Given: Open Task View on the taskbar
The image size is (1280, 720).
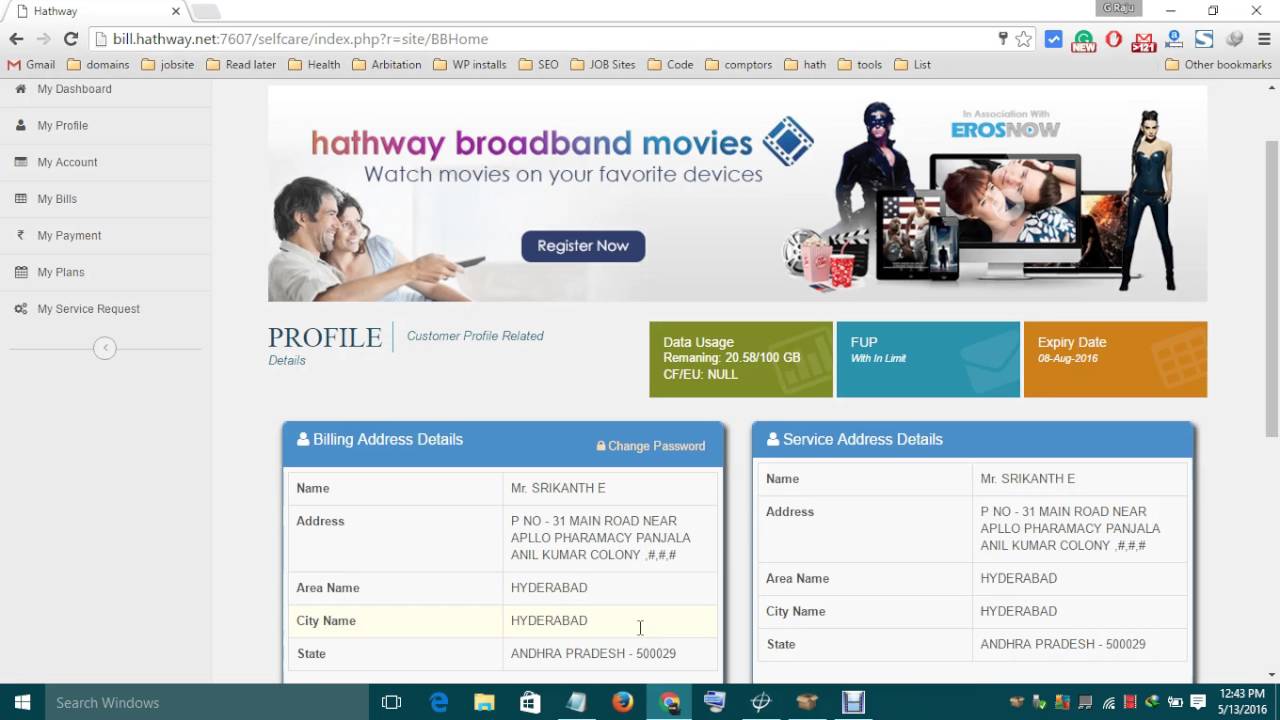Looking at the screenshot, I should click(x=392, y=702).
